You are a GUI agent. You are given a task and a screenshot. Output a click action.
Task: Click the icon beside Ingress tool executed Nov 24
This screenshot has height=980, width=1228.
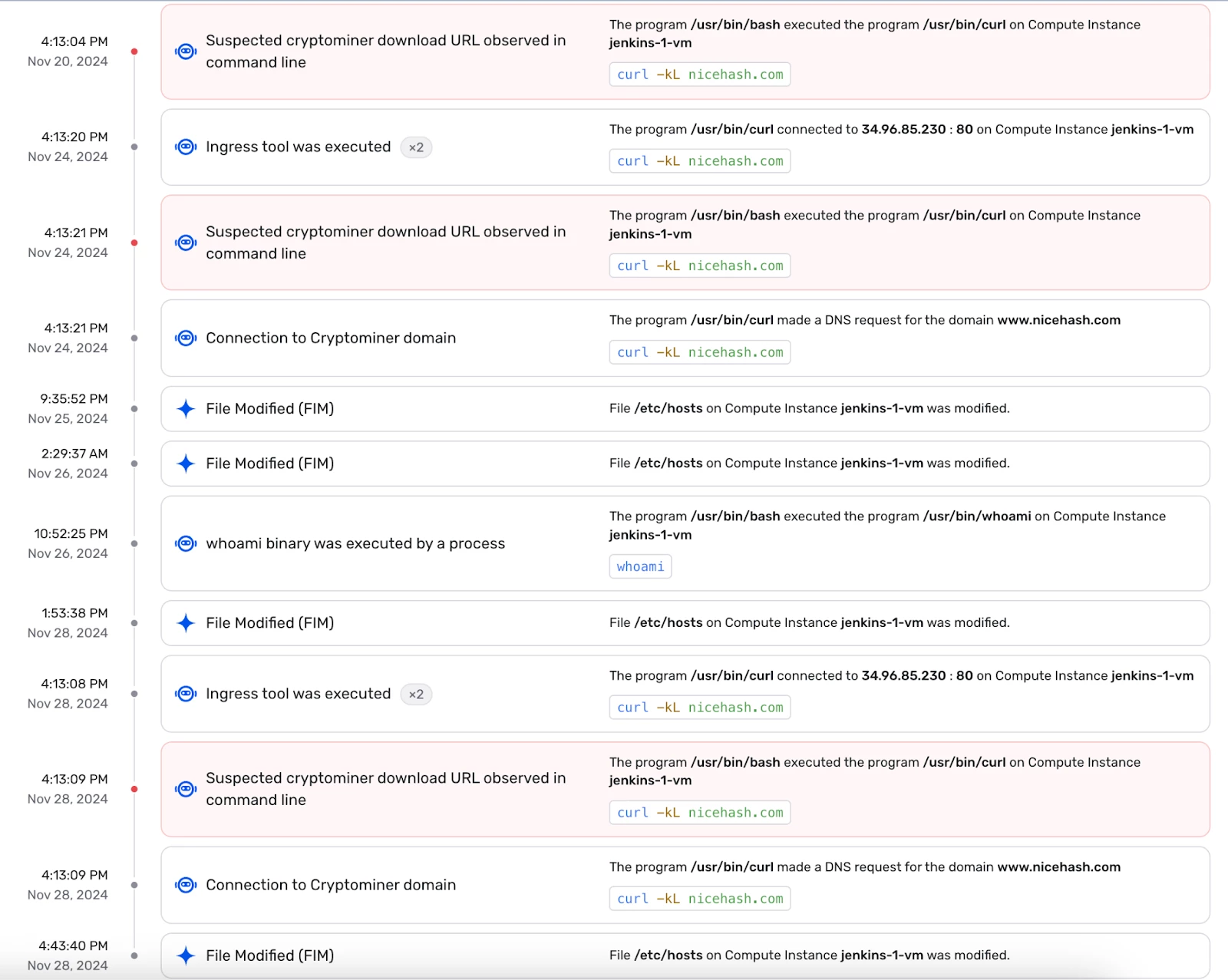(x=186, y=147)
